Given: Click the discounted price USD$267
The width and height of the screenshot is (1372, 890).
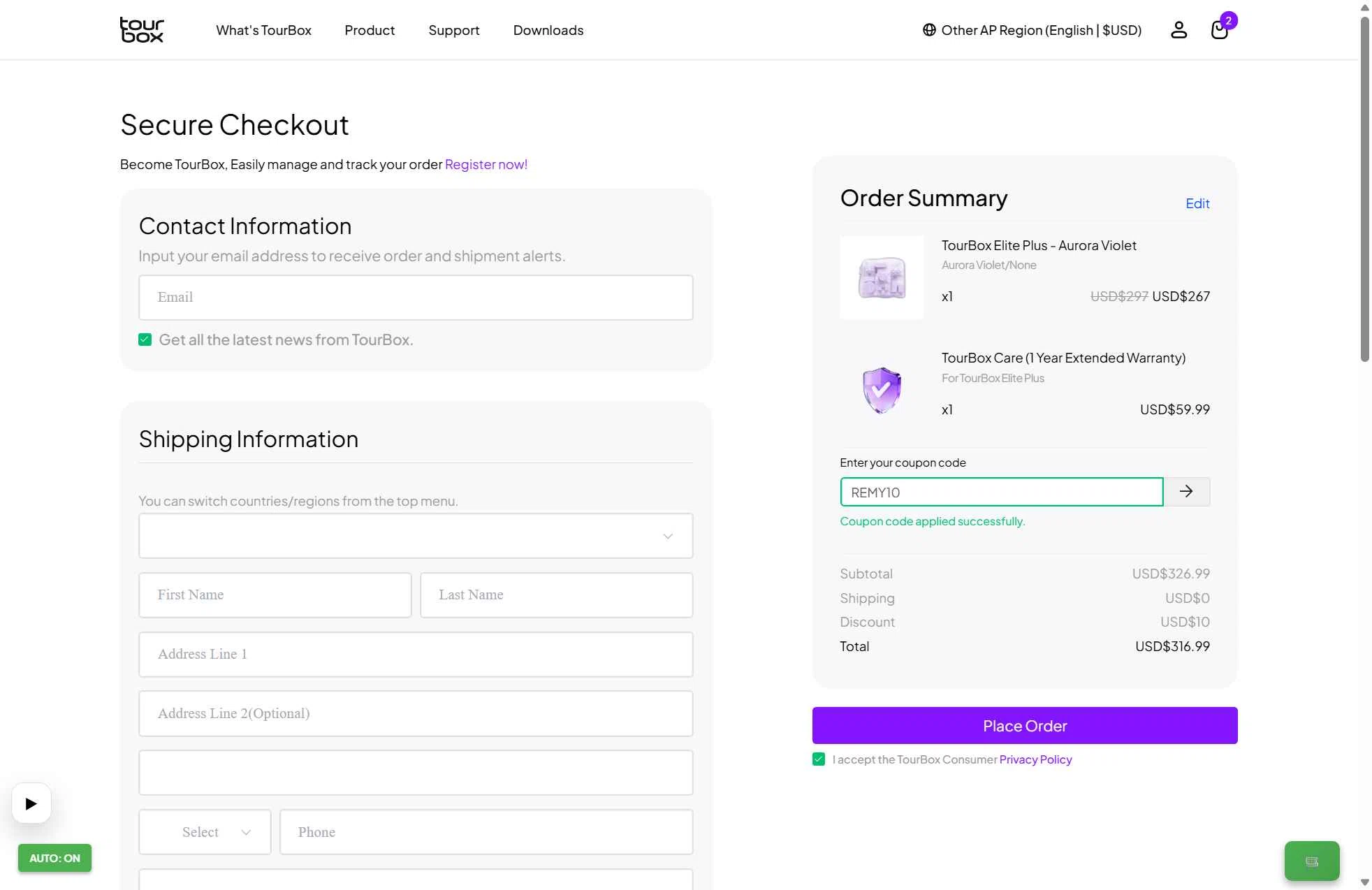Looking at the screenshot, I should point(1181,296).
